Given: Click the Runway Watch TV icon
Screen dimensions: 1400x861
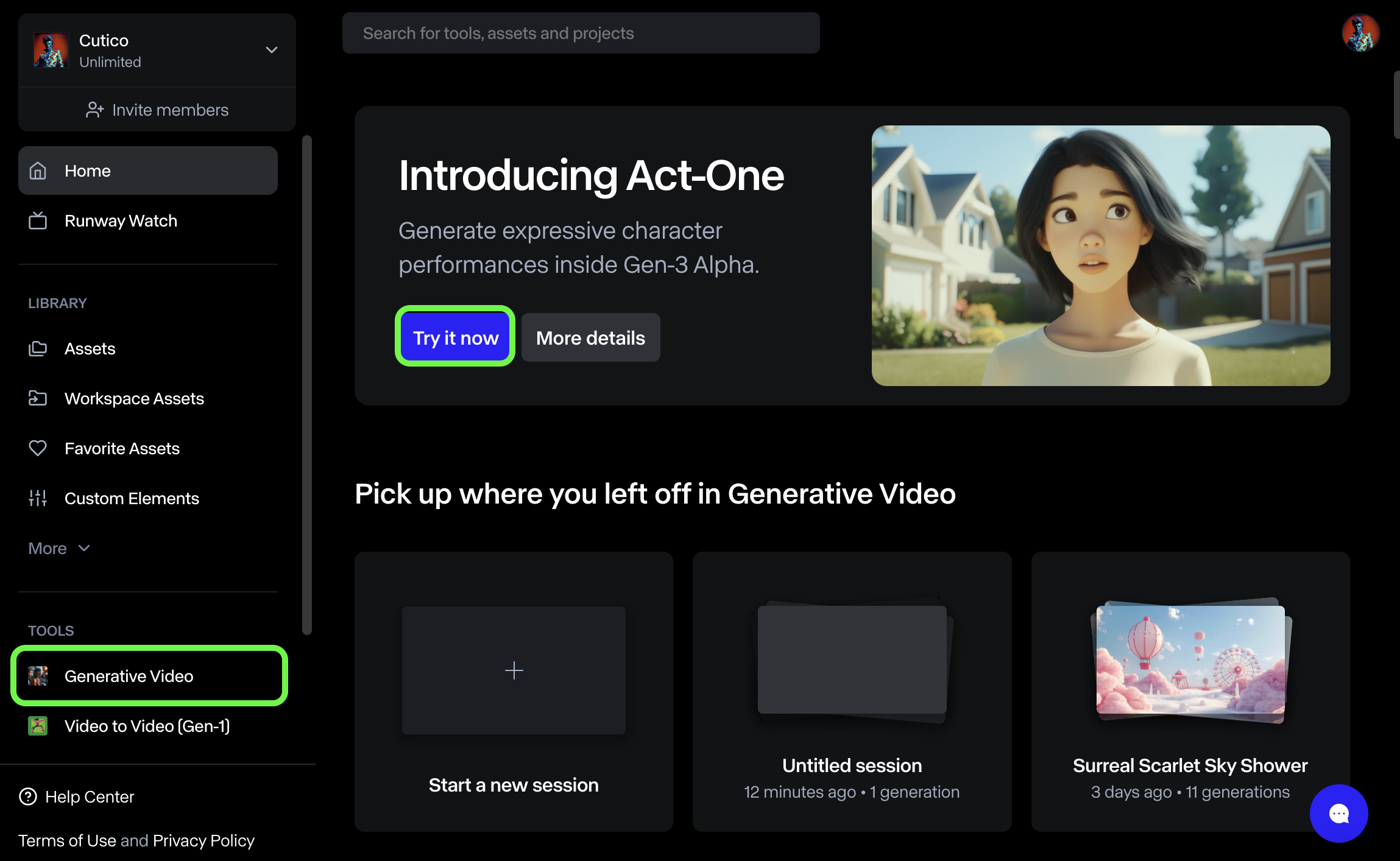Looking at the screenshot, I should point(38,220).
